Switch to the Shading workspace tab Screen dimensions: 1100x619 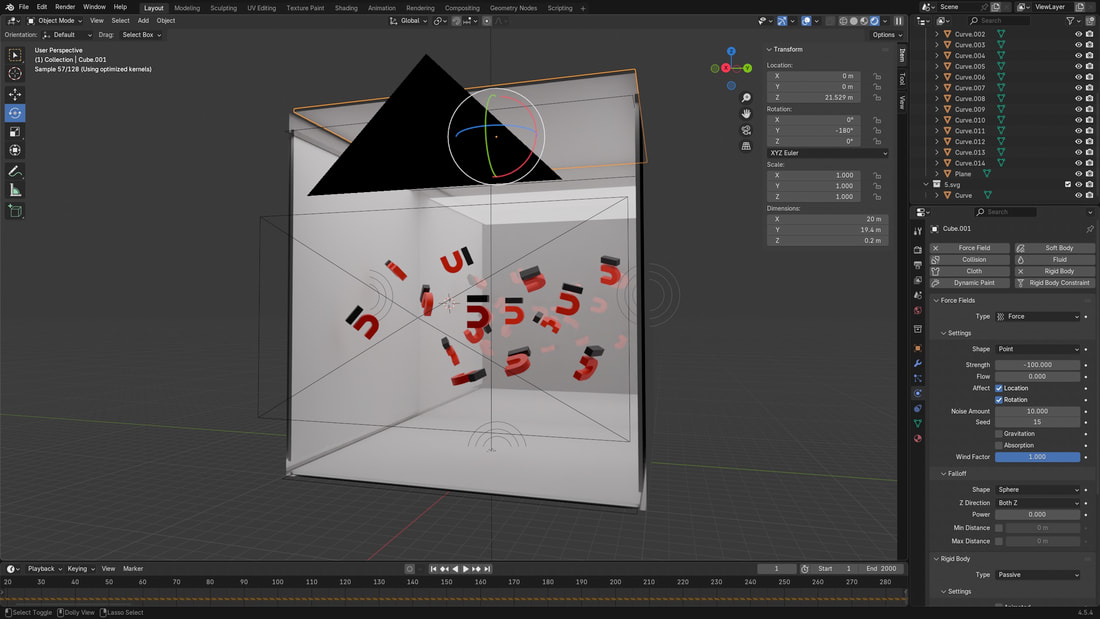(346, 8)
